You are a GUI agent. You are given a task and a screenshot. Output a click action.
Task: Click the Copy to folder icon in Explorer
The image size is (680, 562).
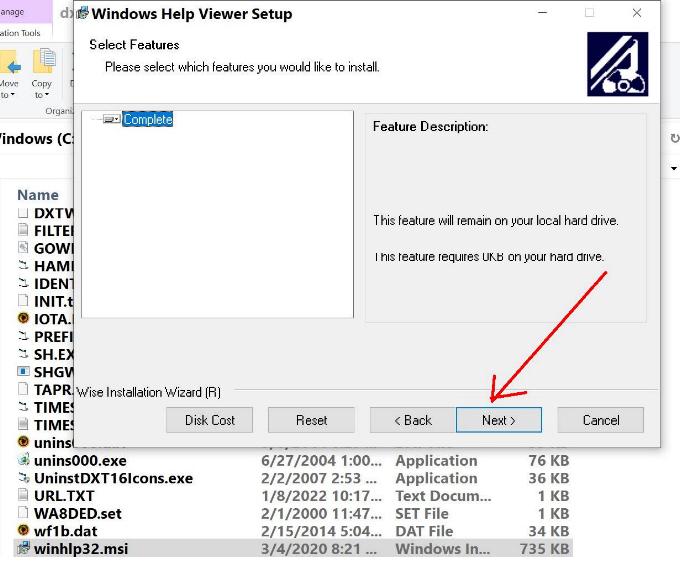44,61
